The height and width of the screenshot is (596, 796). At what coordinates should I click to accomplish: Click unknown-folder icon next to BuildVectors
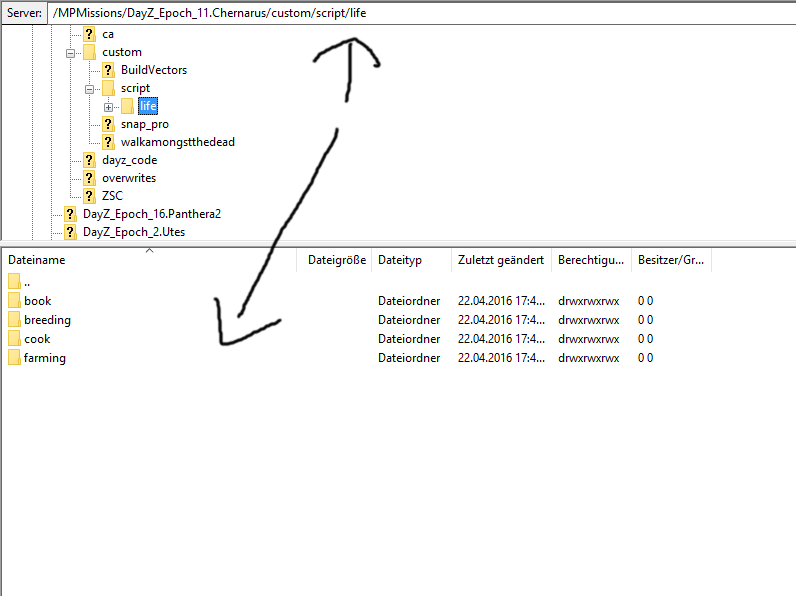pyautogui.click(x=108, y=70)
